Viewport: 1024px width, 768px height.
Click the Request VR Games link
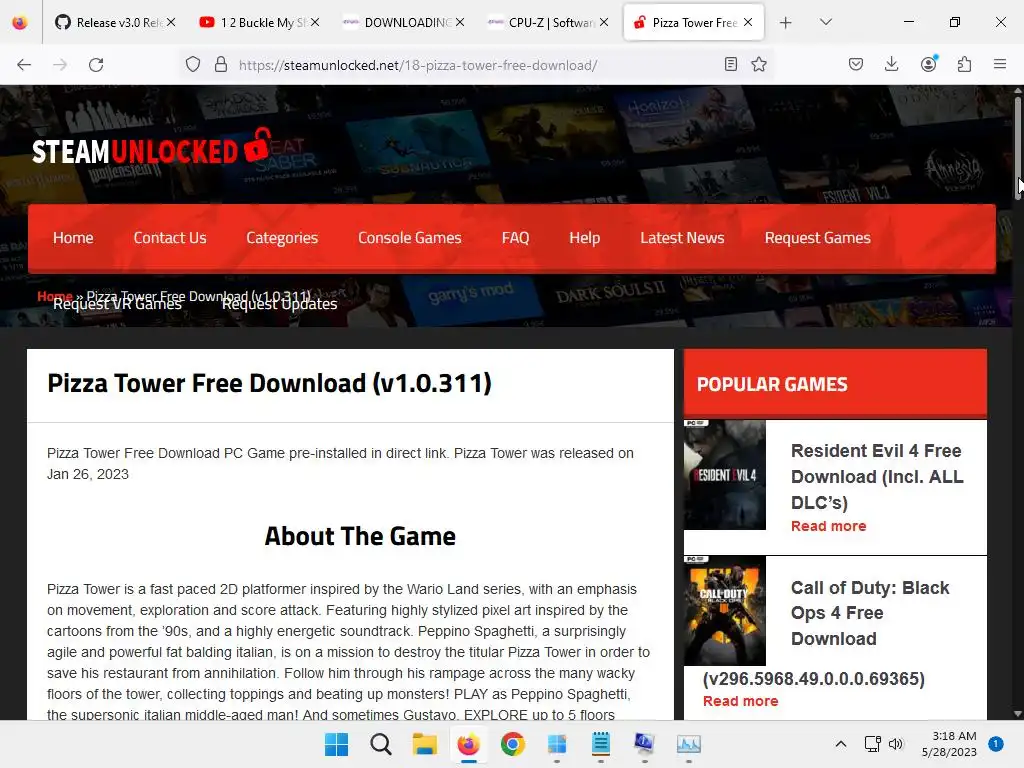coord(118,304)
